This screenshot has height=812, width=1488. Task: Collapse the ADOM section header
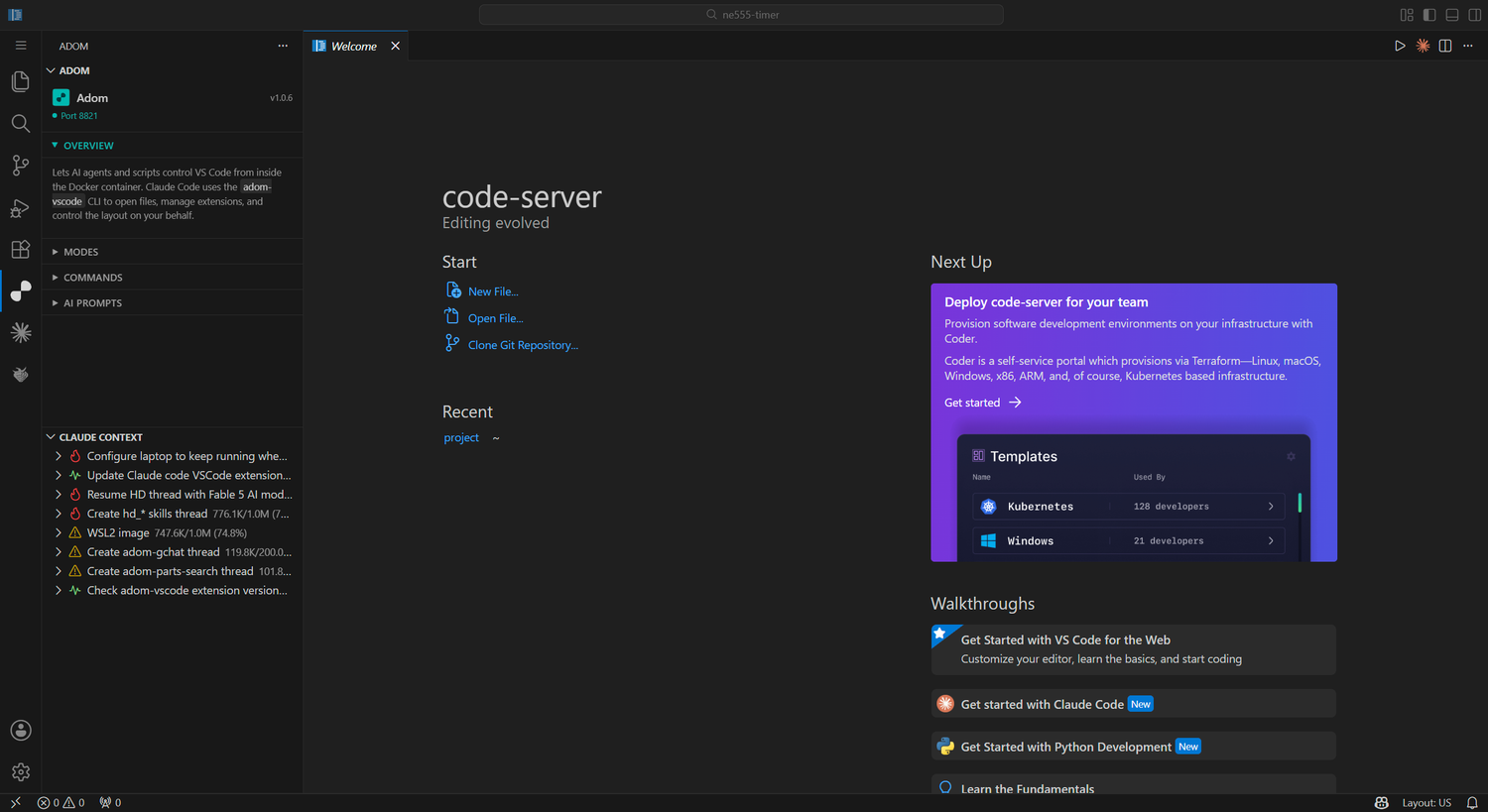tap(173, 70)
